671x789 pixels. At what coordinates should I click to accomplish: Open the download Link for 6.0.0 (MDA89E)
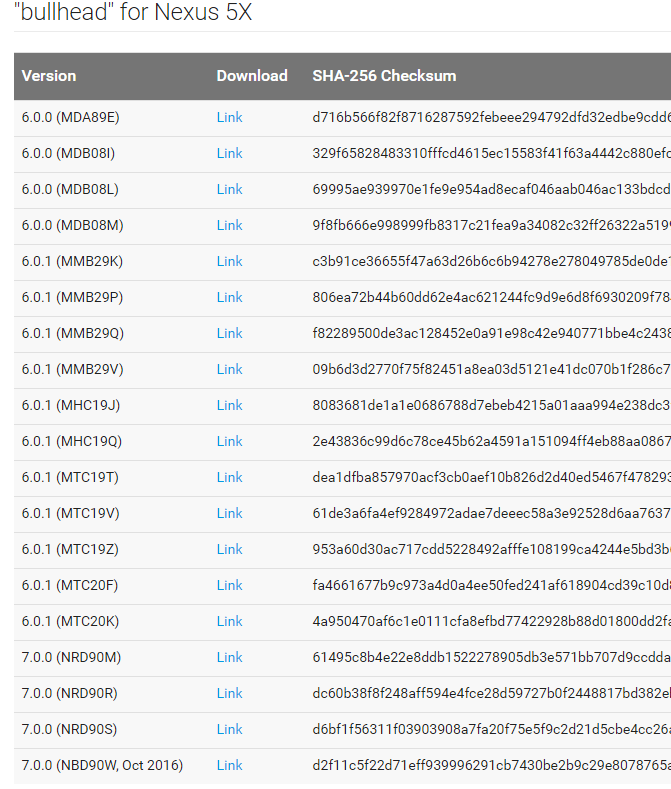tap(230, 117)
